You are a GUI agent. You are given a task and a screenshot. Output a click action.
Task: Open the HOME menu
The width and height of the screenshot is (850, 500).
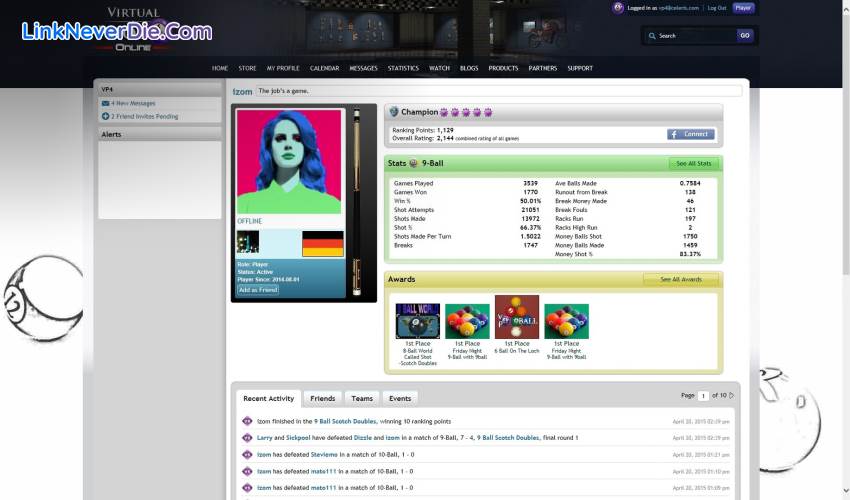click(220, 68)
